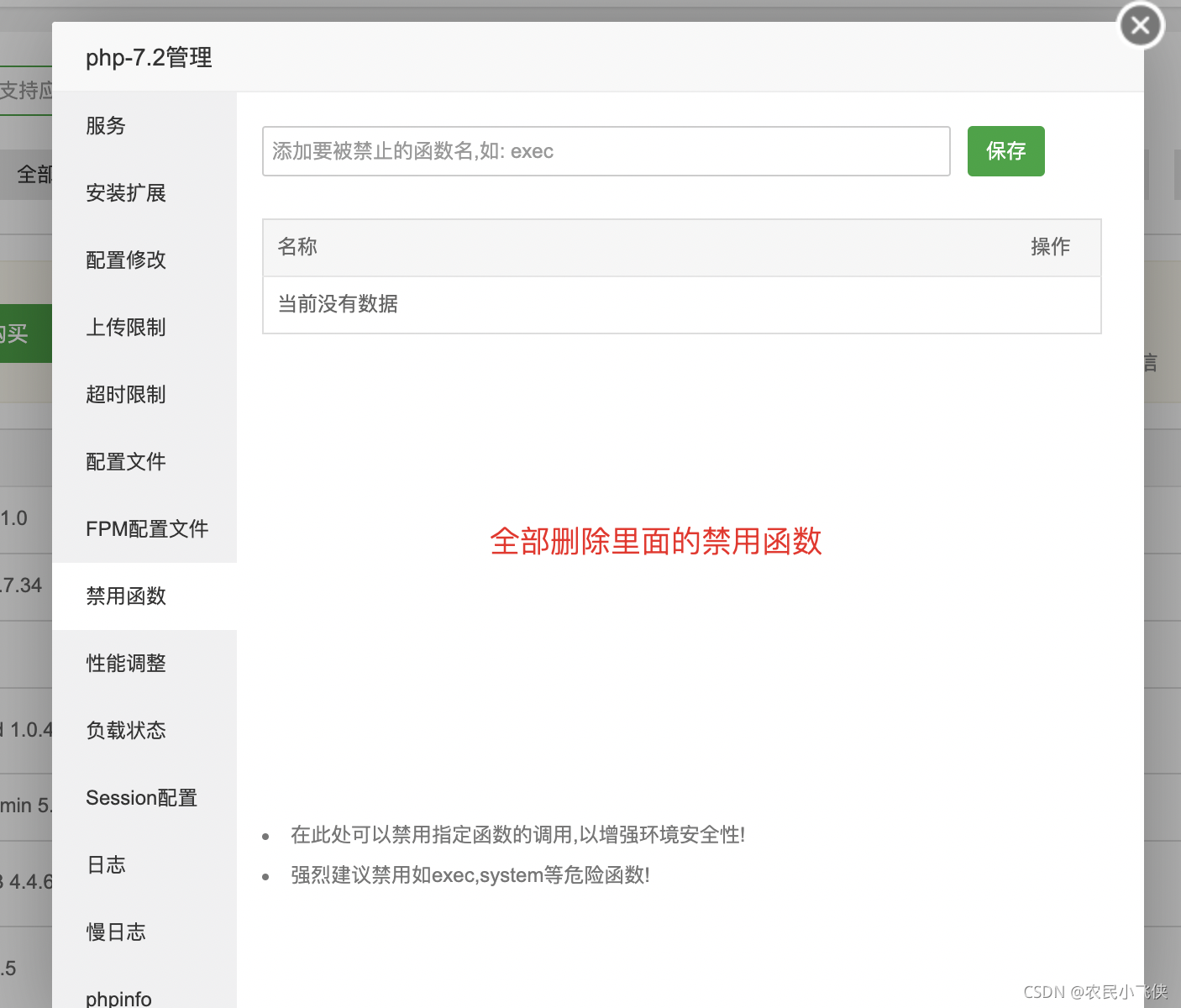Open the 超时限制 section
This screenshot has width=1181, height=1008.
tap(144, 395)
